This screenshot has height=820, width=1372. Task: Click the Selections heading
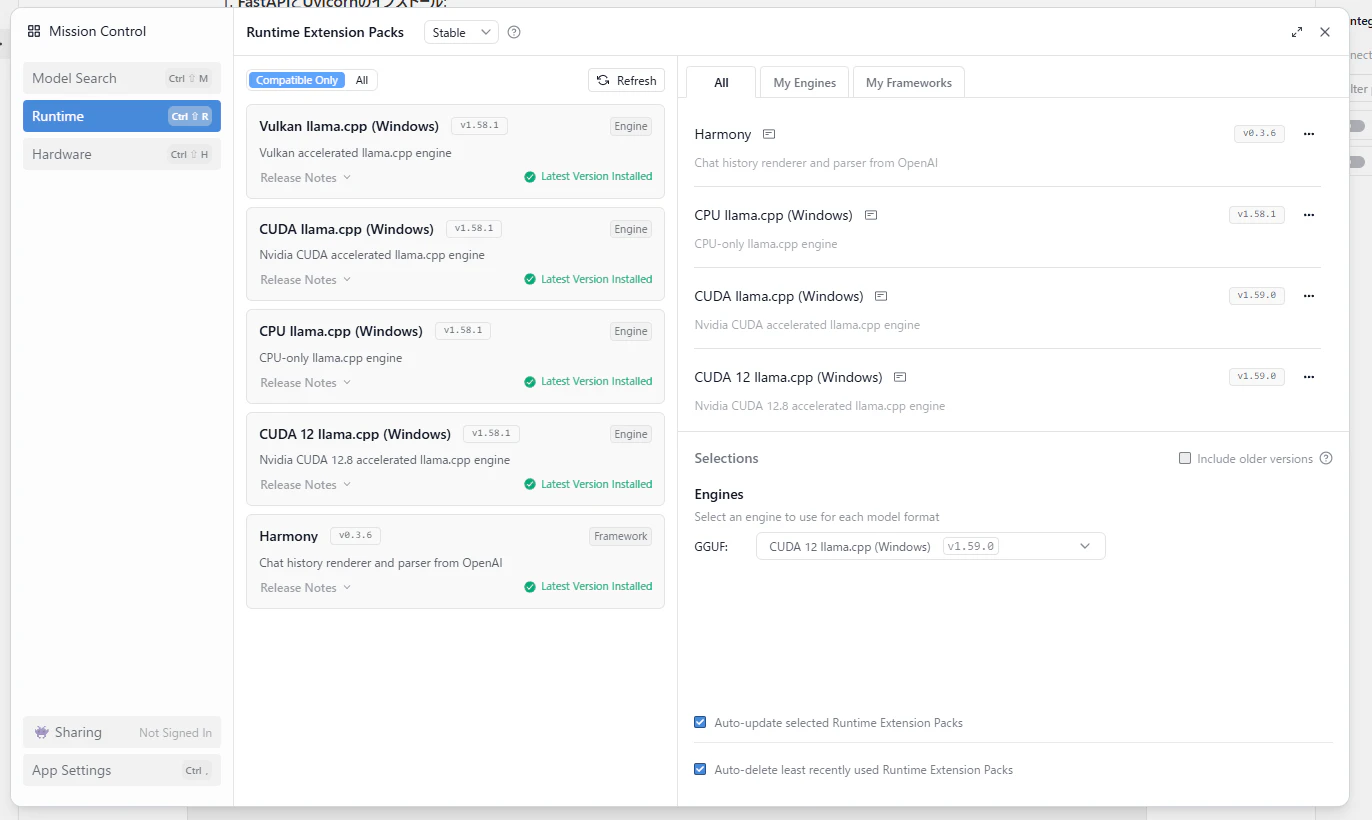(x=727, y=458)
